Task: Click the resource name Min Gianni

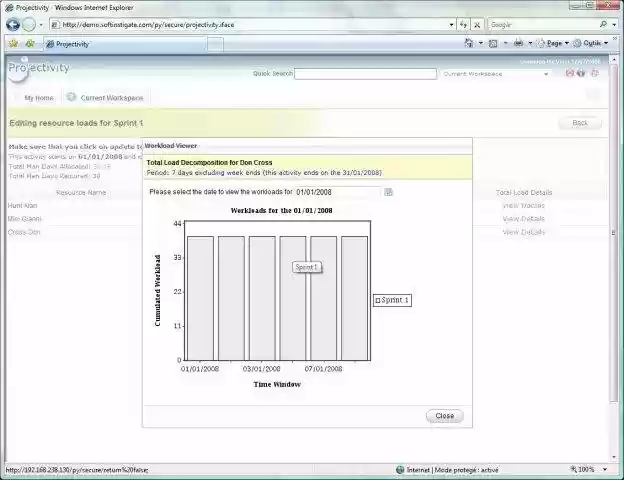Action: (x=24, y=219)
